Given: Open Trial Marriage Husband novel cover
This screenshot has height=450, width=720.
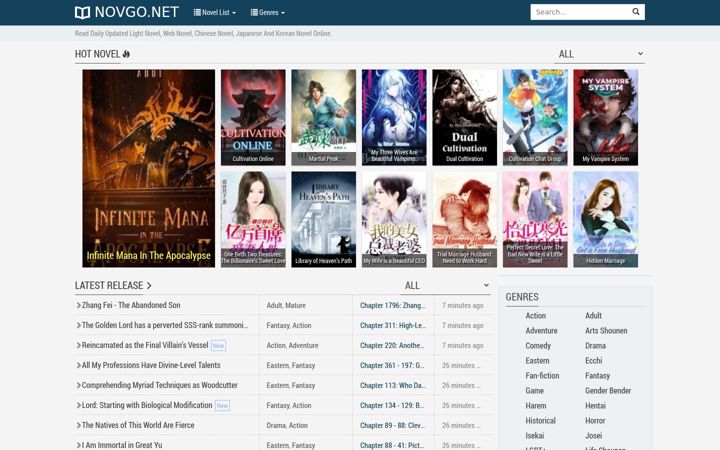Looking at the screenshot, I should coord(465,219).
